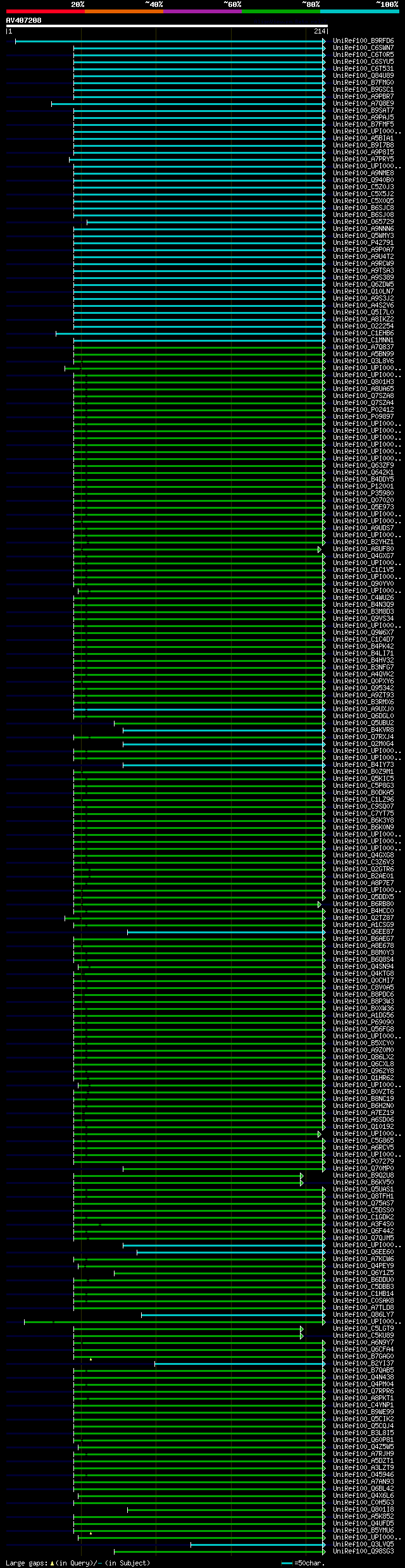This screenshot has height=1568, width=405.
Task: Click the white query sequence ruler bar
Action: coord(166,26)
